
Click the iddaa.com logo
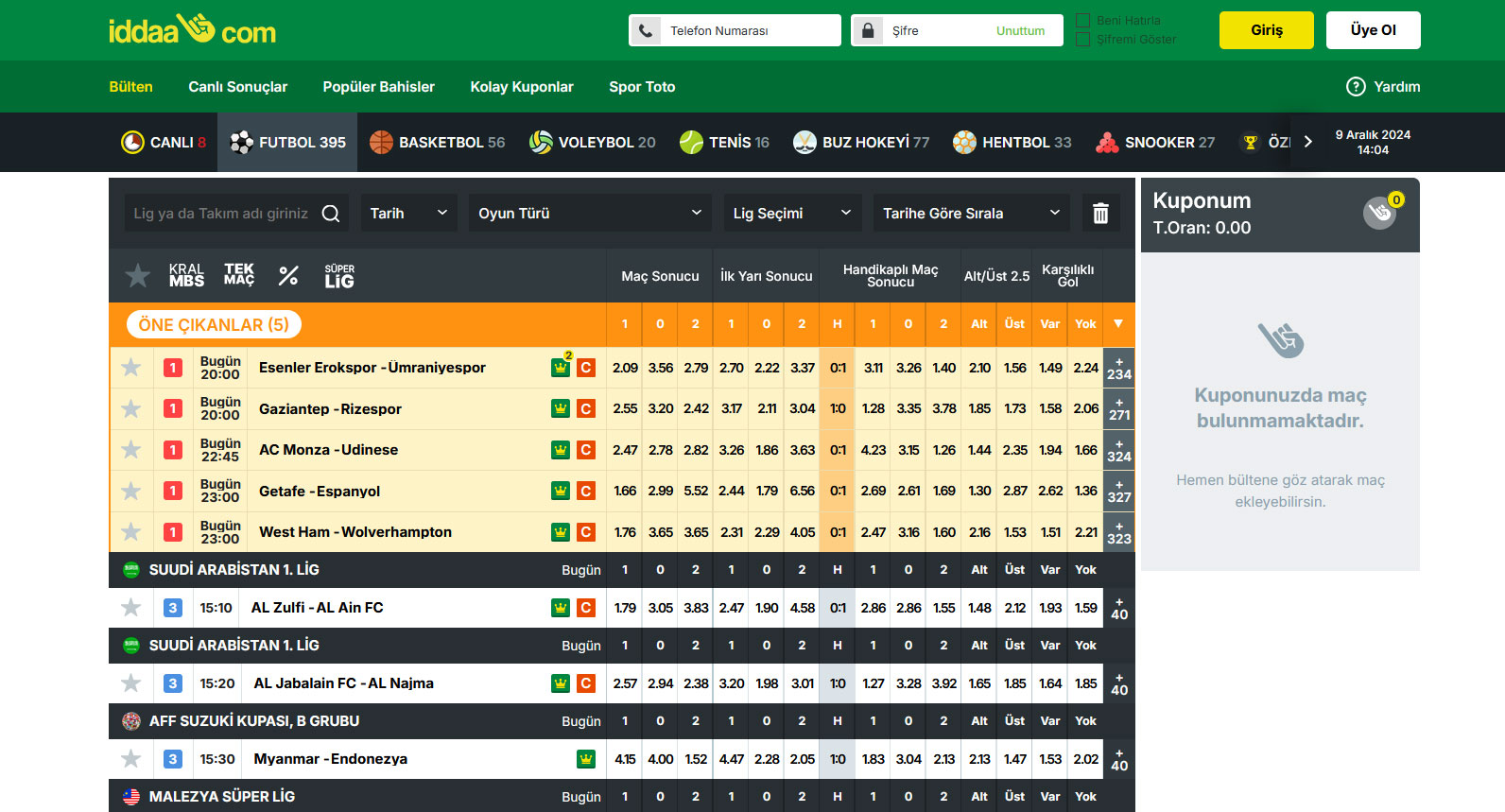[192, 30]
